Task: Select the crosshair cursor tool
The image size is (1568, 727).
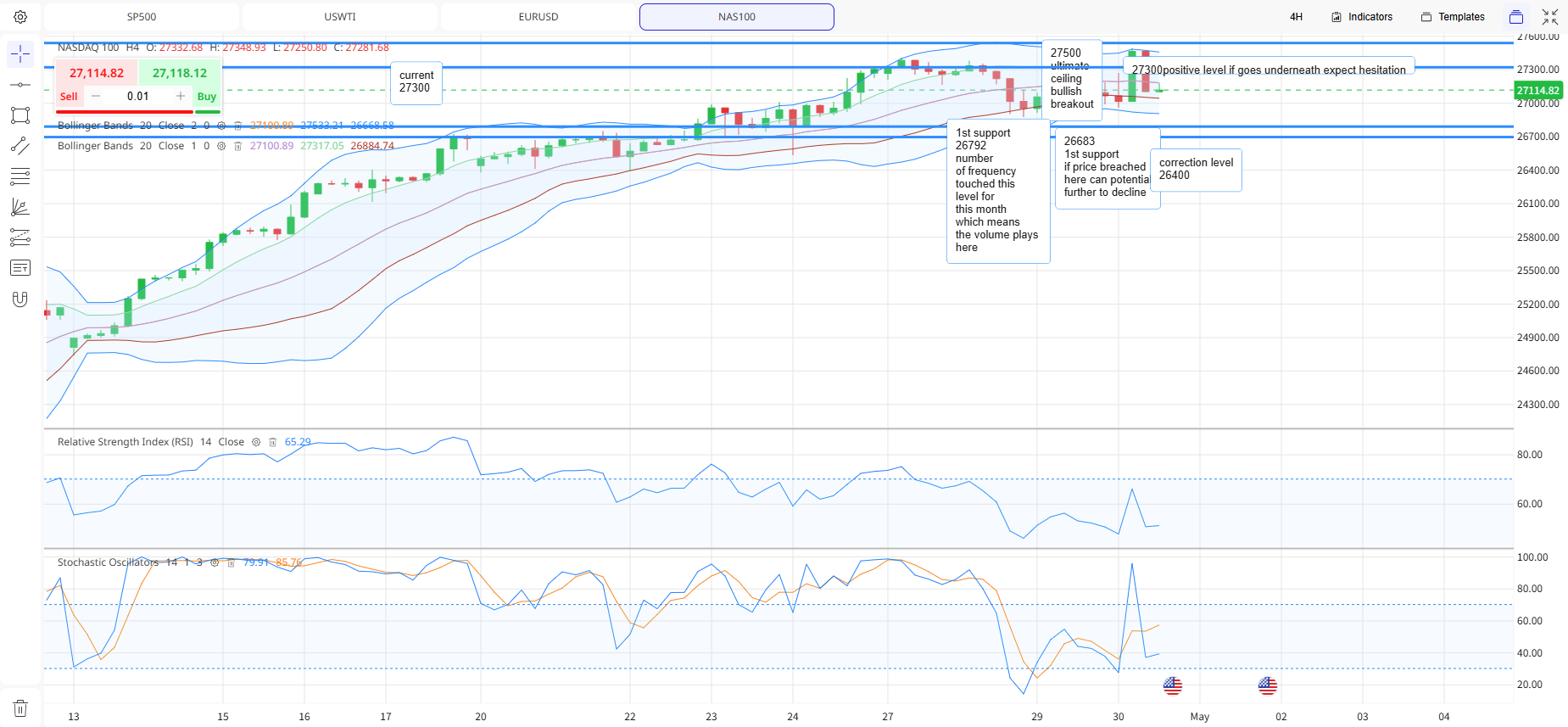Action: (20, 54)
